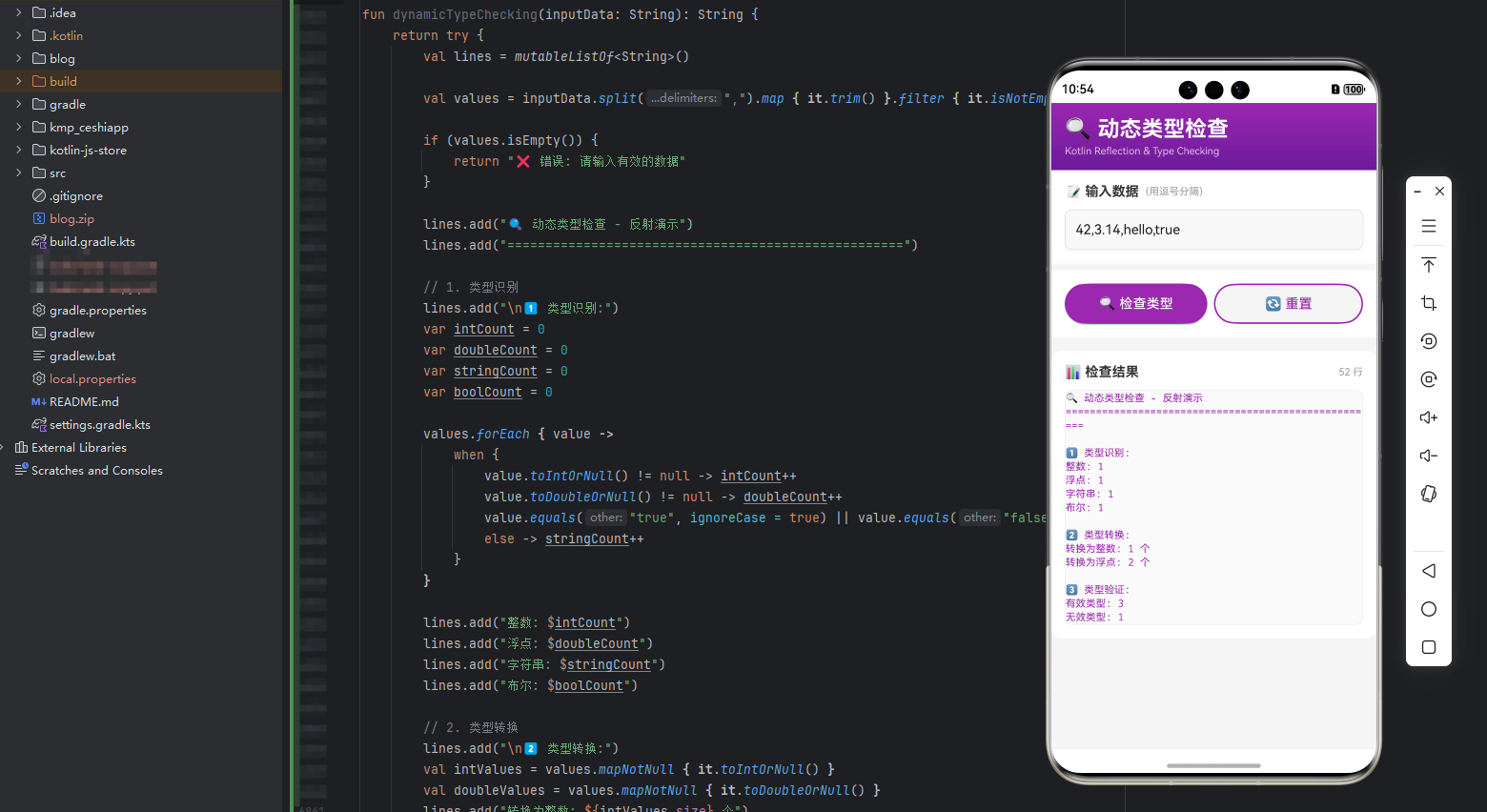Select blog.zip in project tree
The width and height of the screenshot is (1487, 812).
[x=71, y=218]
